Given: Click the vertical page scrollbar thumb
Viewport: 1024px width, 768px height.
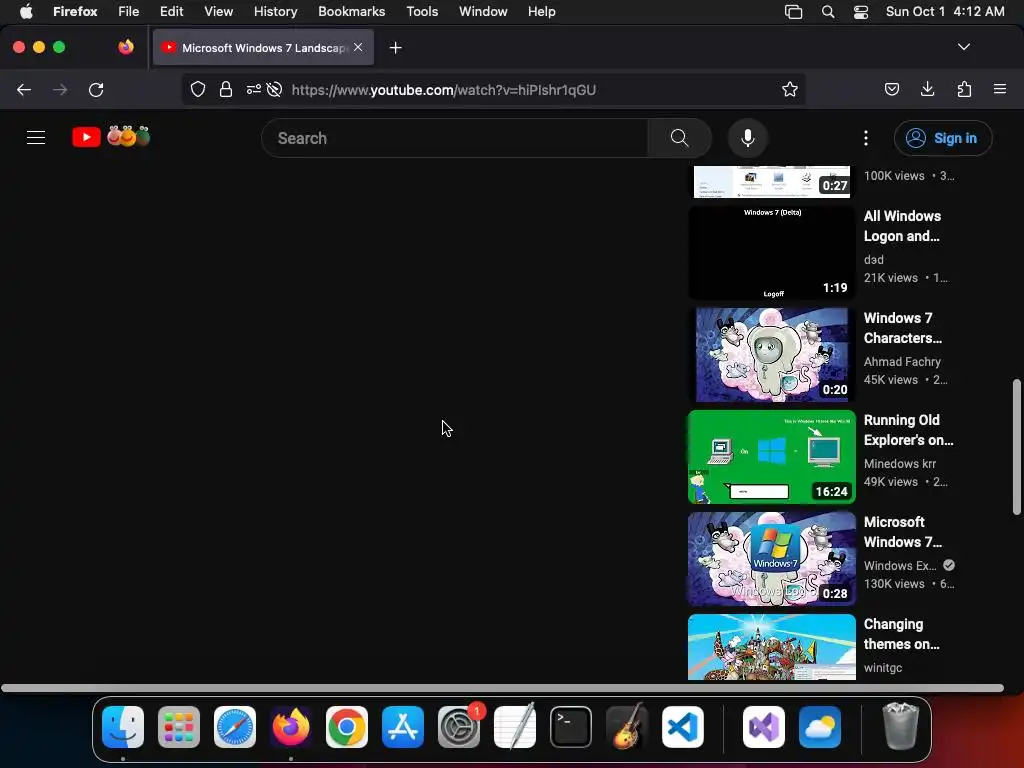Looking at the screenshot, I should pyautogui.click(x=1017, y=446).
